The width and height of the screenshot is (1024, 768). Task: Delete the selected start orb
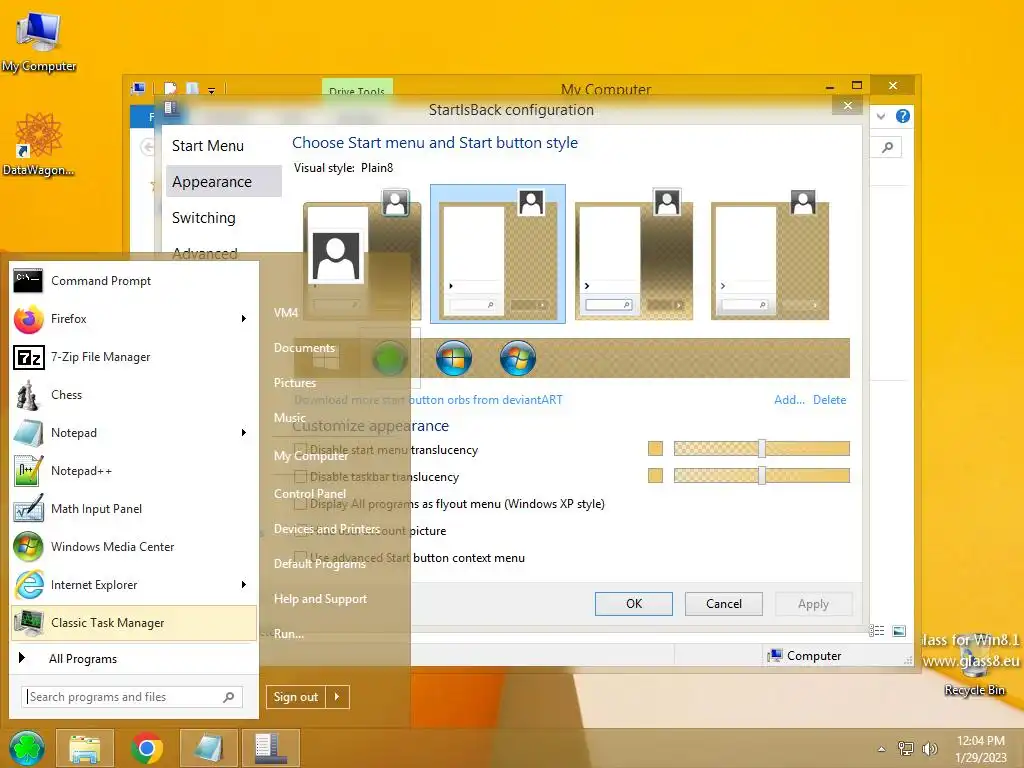[829, 400]
